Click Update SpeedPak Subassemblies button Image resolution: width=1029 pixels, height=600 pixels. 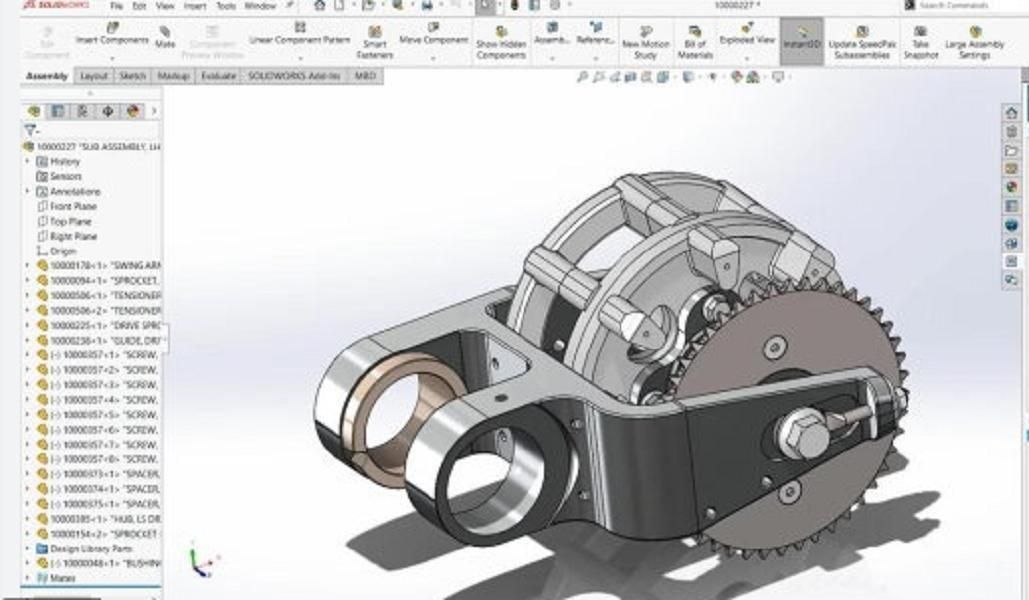861,44
